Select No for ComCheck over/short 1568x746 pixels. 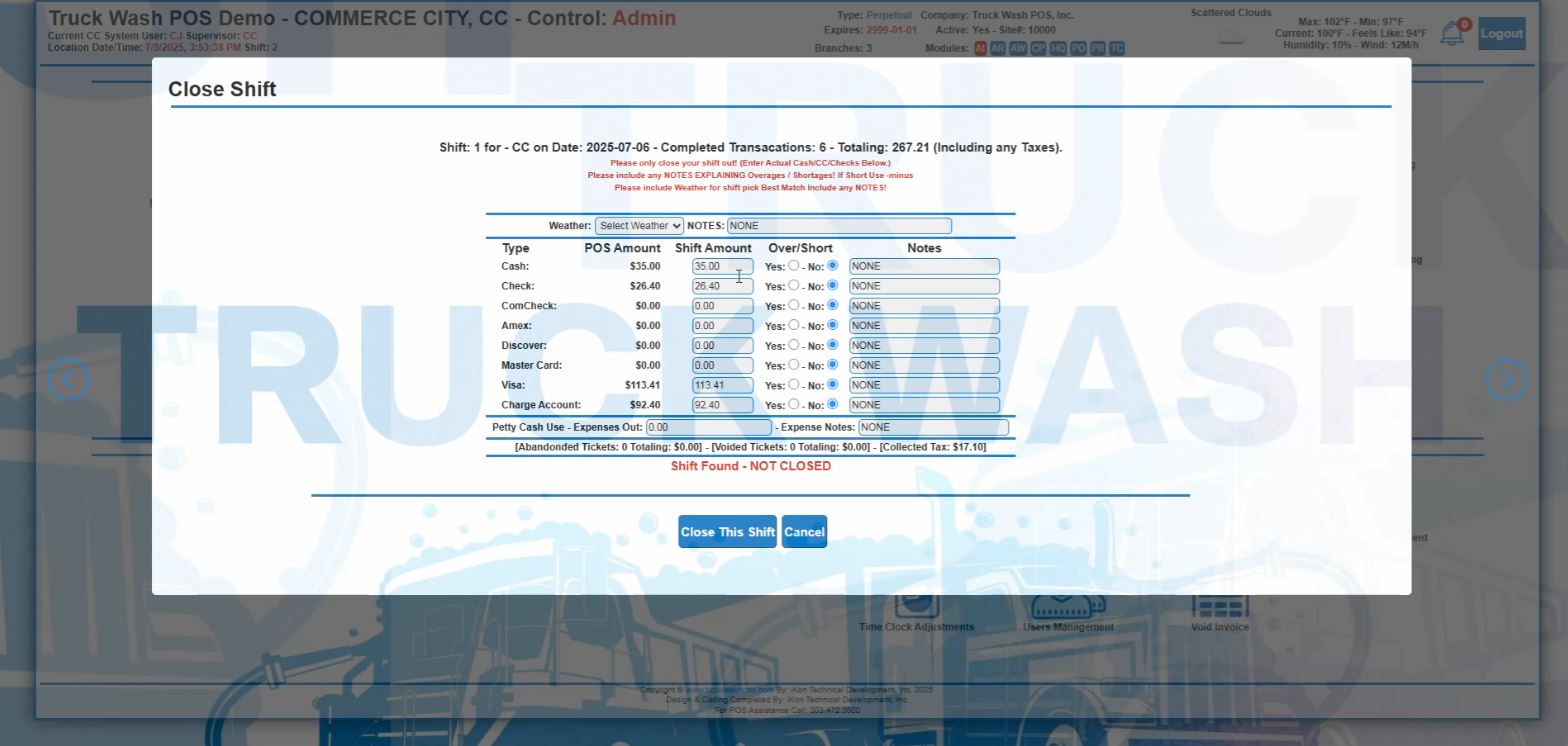click(832, 305)
